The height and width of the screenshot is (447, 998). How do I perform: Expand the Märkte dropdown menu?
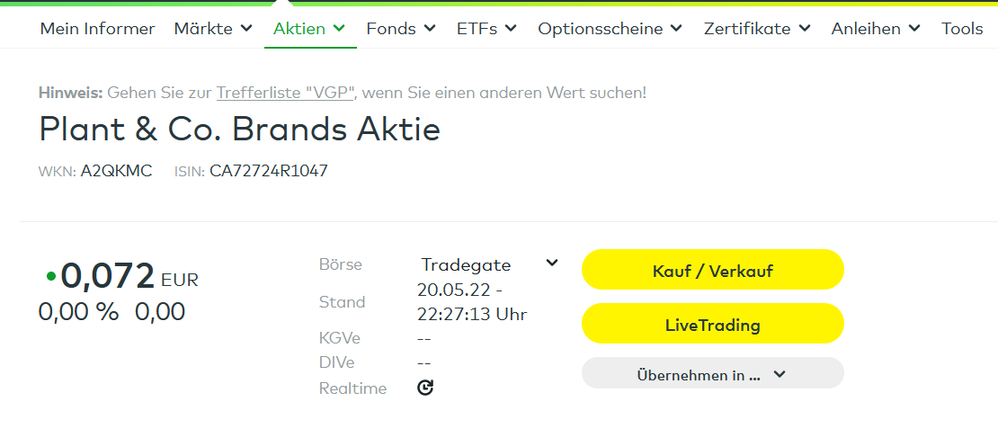(x=213, y=29)
